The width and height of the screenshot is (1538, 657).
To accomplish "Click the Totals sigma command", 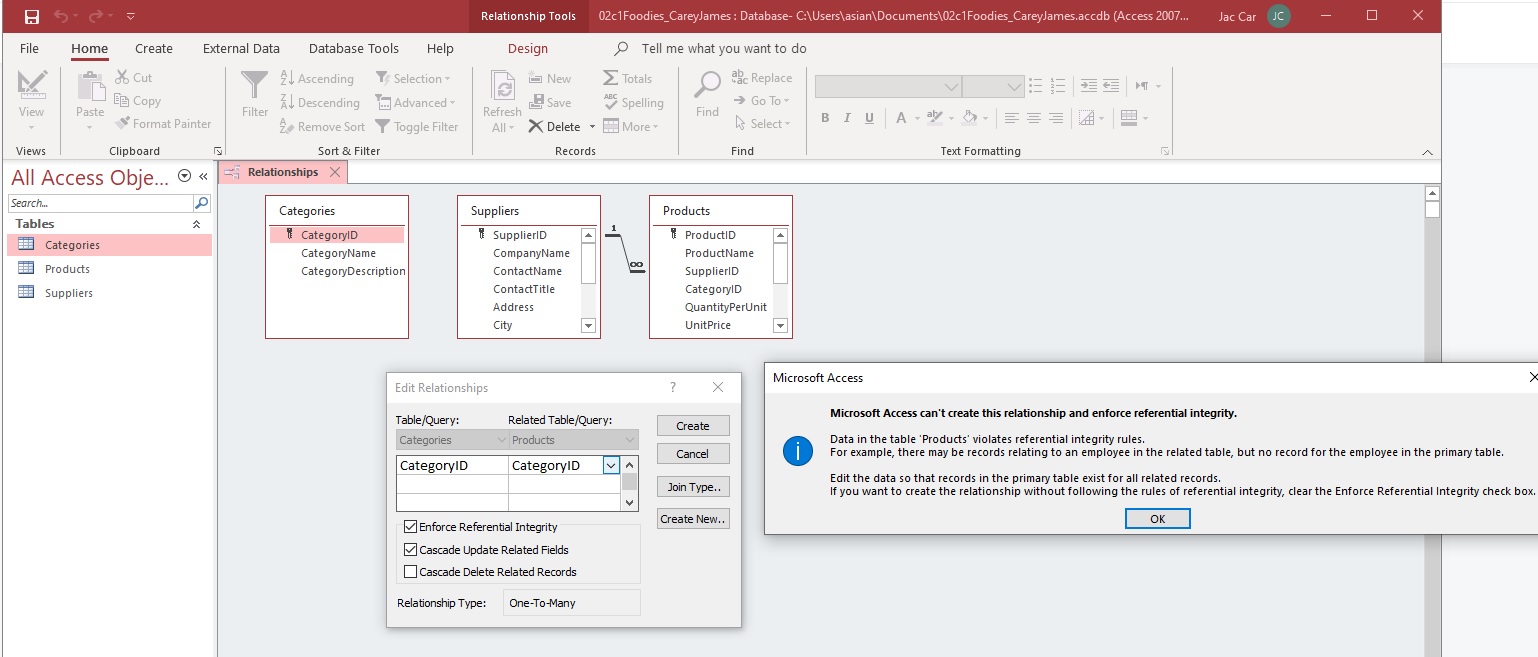I will pos(627,78).
